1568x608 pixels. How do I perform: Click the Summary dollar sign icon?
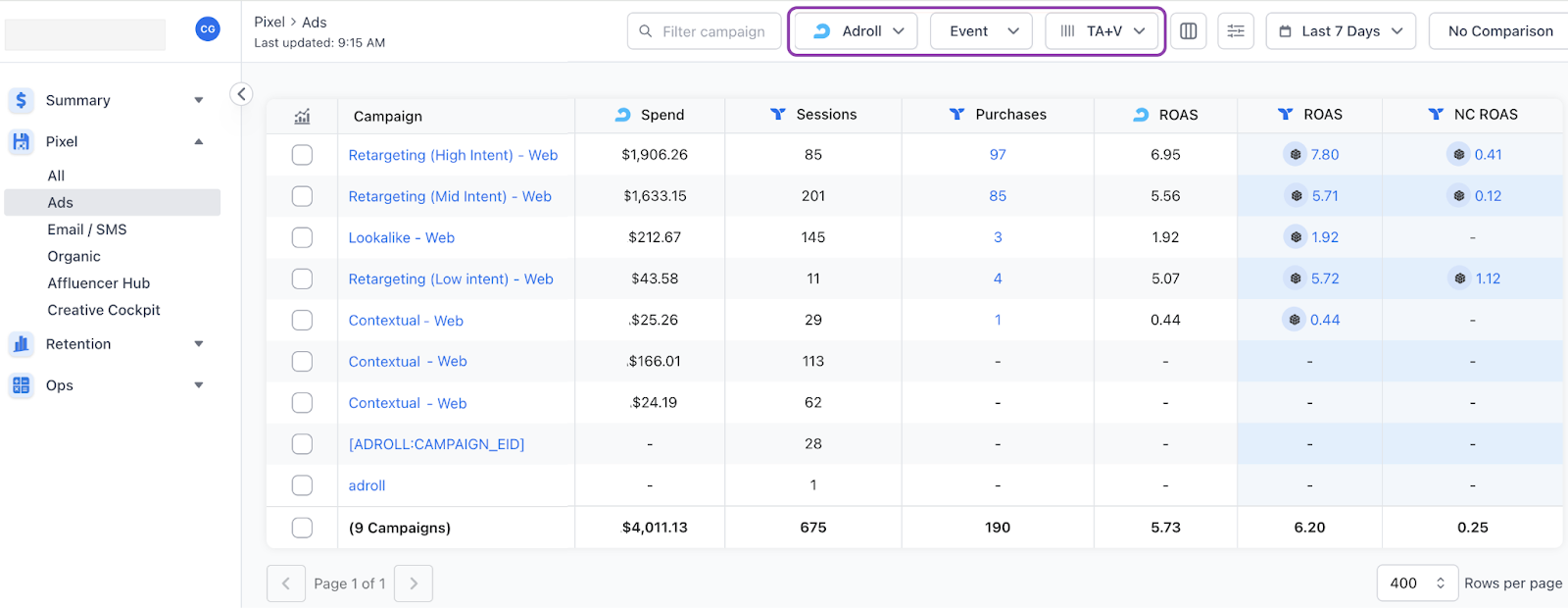[x=22, y=101]
